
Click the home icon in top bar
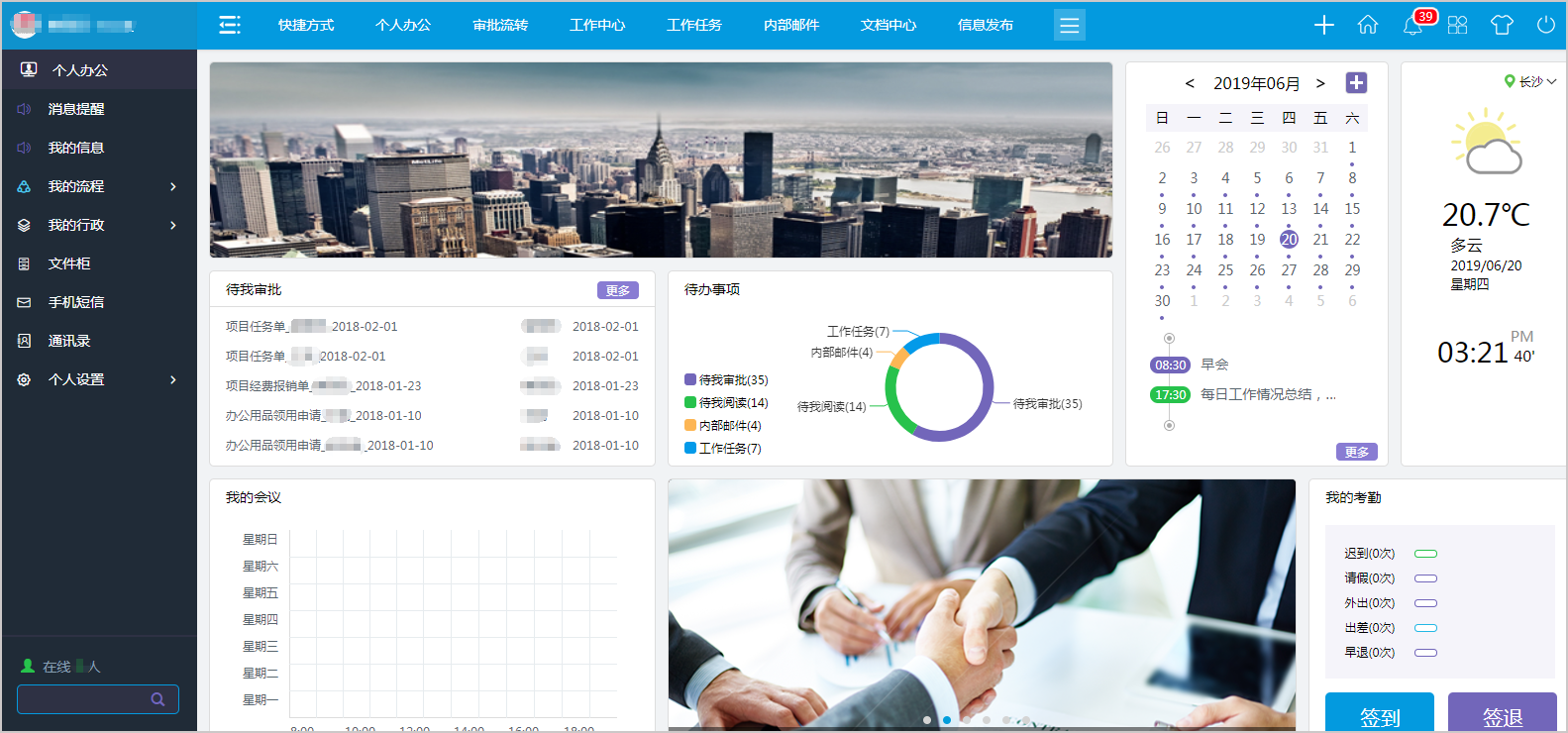(x=1368, y=25)
